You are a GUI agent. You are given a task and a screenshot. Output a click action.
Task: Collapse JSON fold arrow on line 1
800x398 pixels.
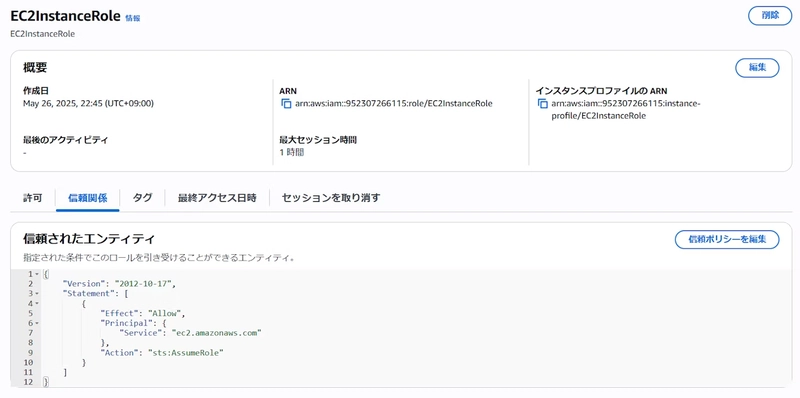click(x=37, y=275)
